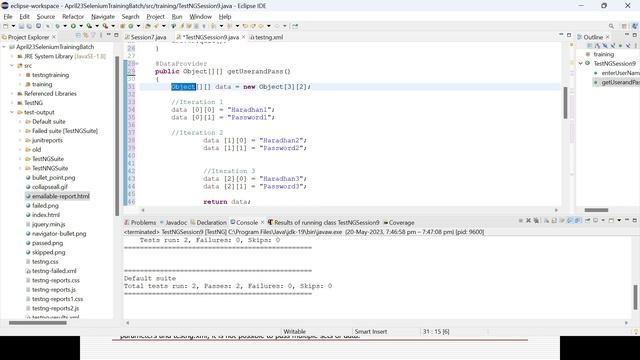Viewport: 640px width, 360px height.
Task: Toggle Show Console on standard output change
Action: 570,220
